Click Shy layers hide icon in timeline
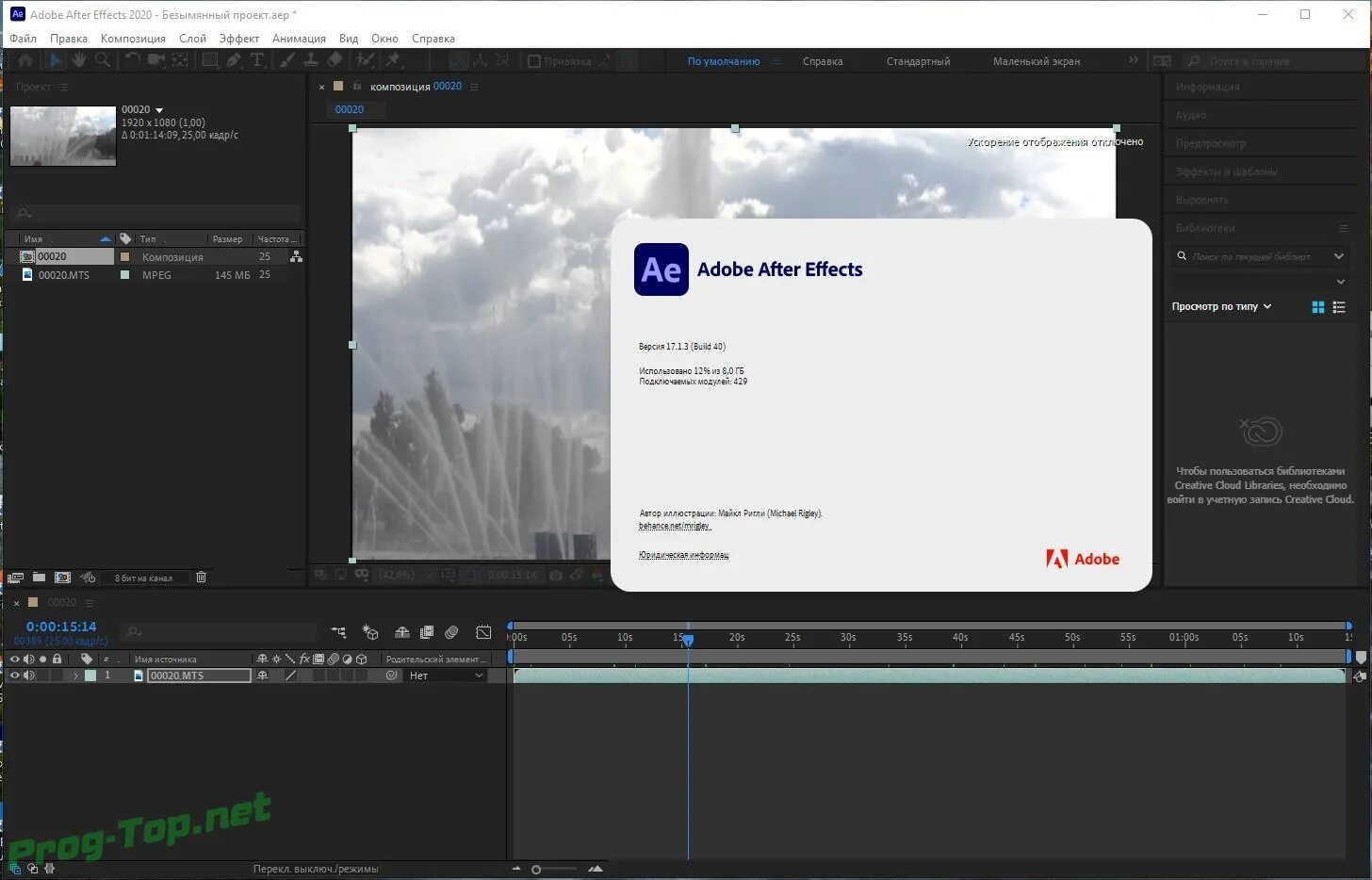The height and width of the screenshot is (880, 1372). point(402,632)
